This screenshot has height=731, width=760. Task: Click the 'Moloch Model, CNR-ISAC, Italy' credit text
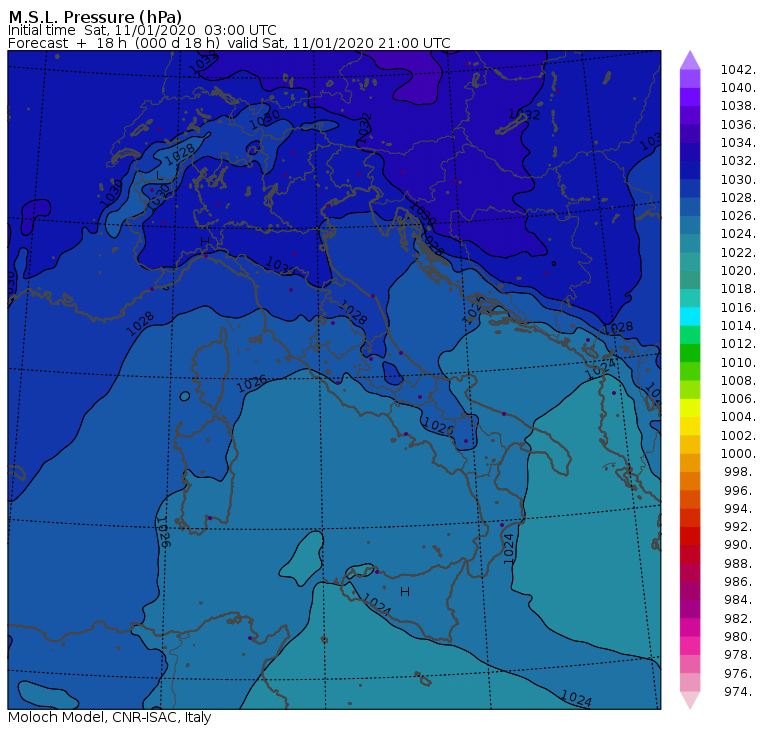pos(110,717)
